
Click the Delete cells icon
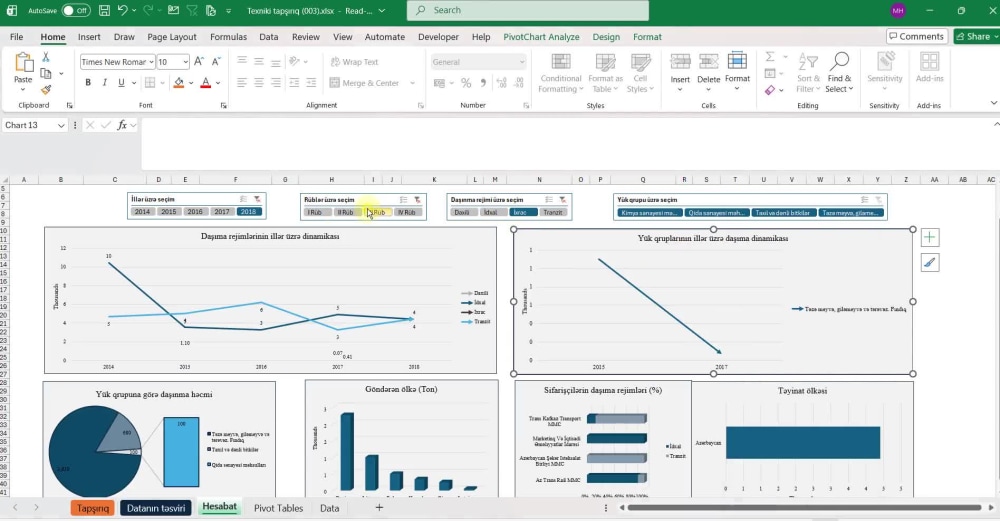click(709, 62)
